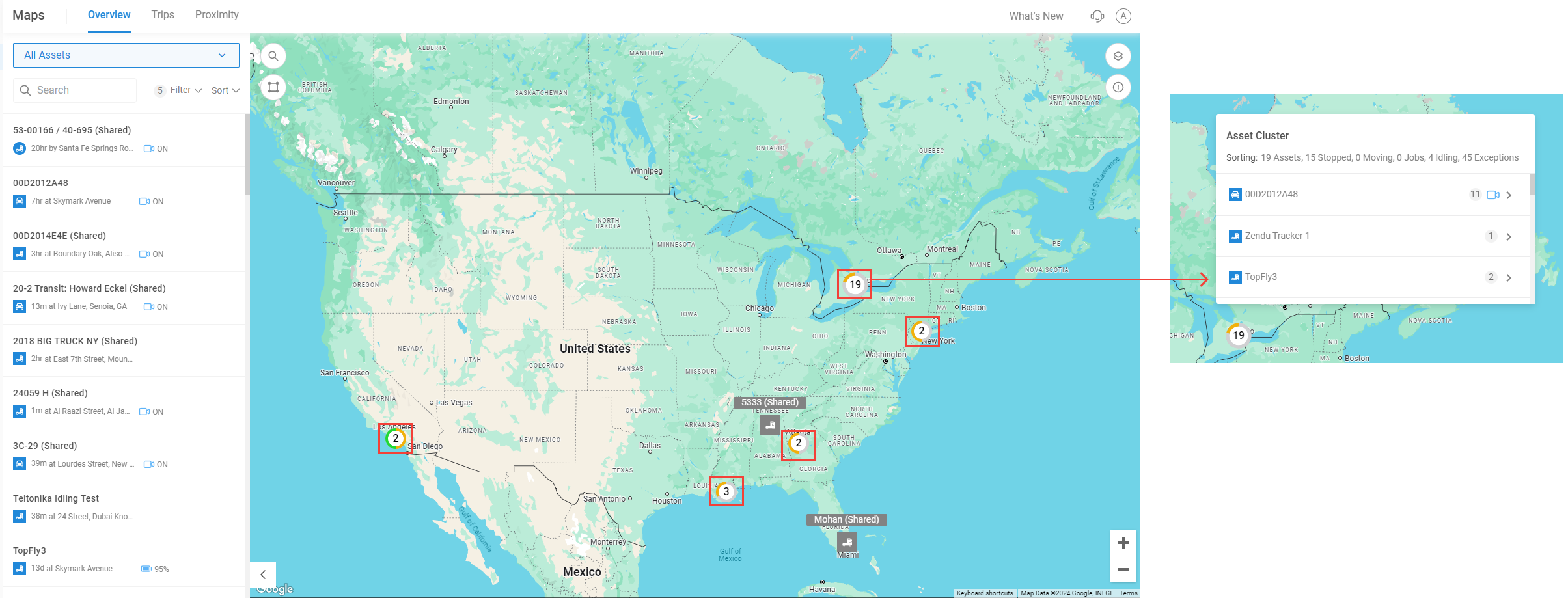Expand TopFly3 row chevron in cluster popup
The width and height of the screenshot is (1568, 598).
(x=1509, y=278)
